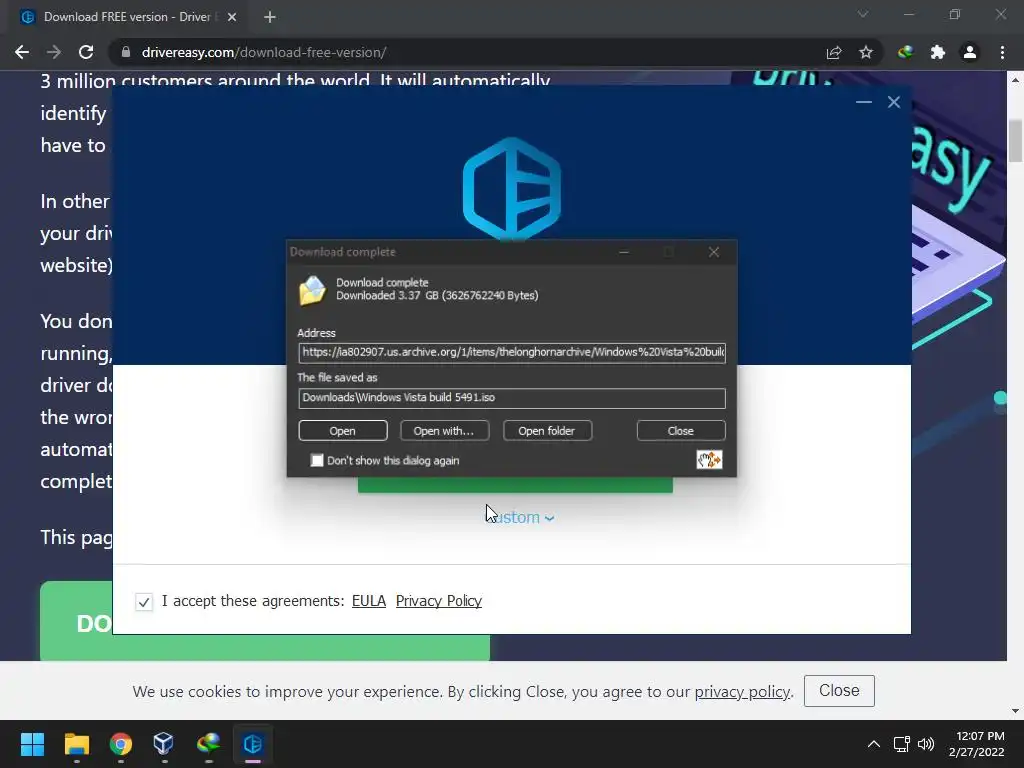This screenshot has width=1024, height=768.
Task: View site information lock icon
Action: click(x=126, y=52)
